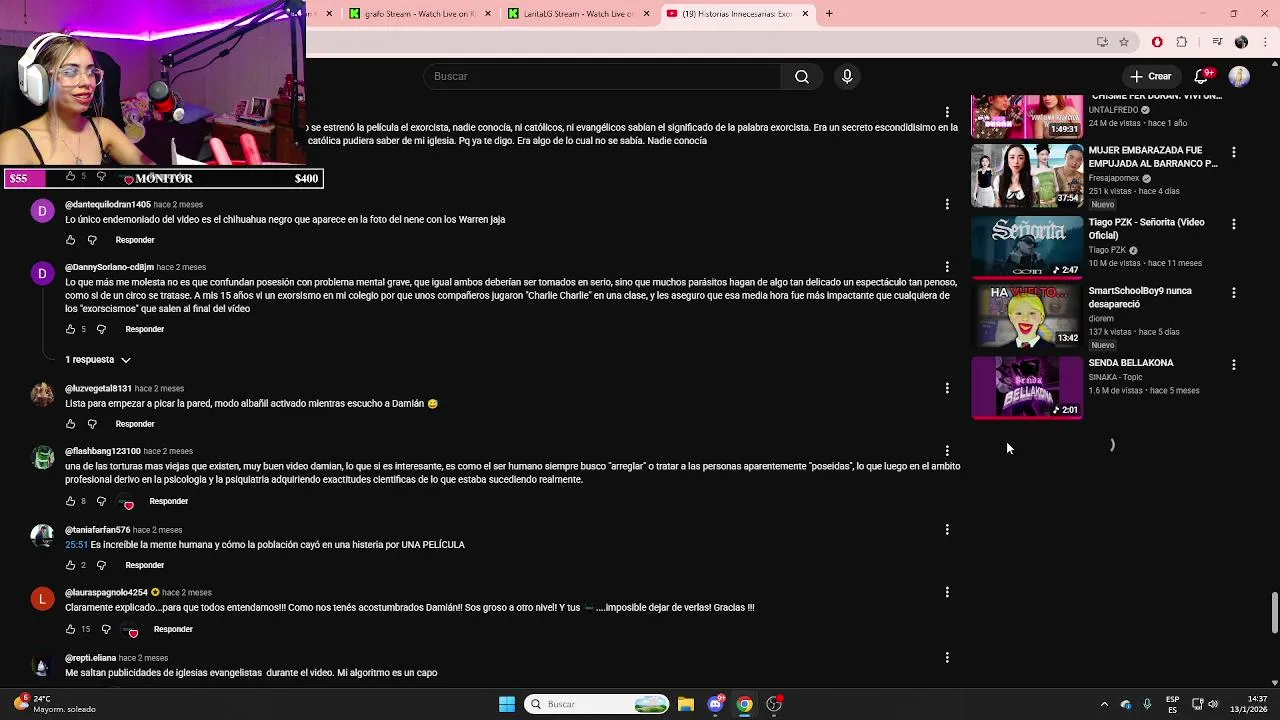Jump to timestamp 25:51 in the video
Image resolution: width=1280 pixels, height=720 pixels.
tap(76, 545)
